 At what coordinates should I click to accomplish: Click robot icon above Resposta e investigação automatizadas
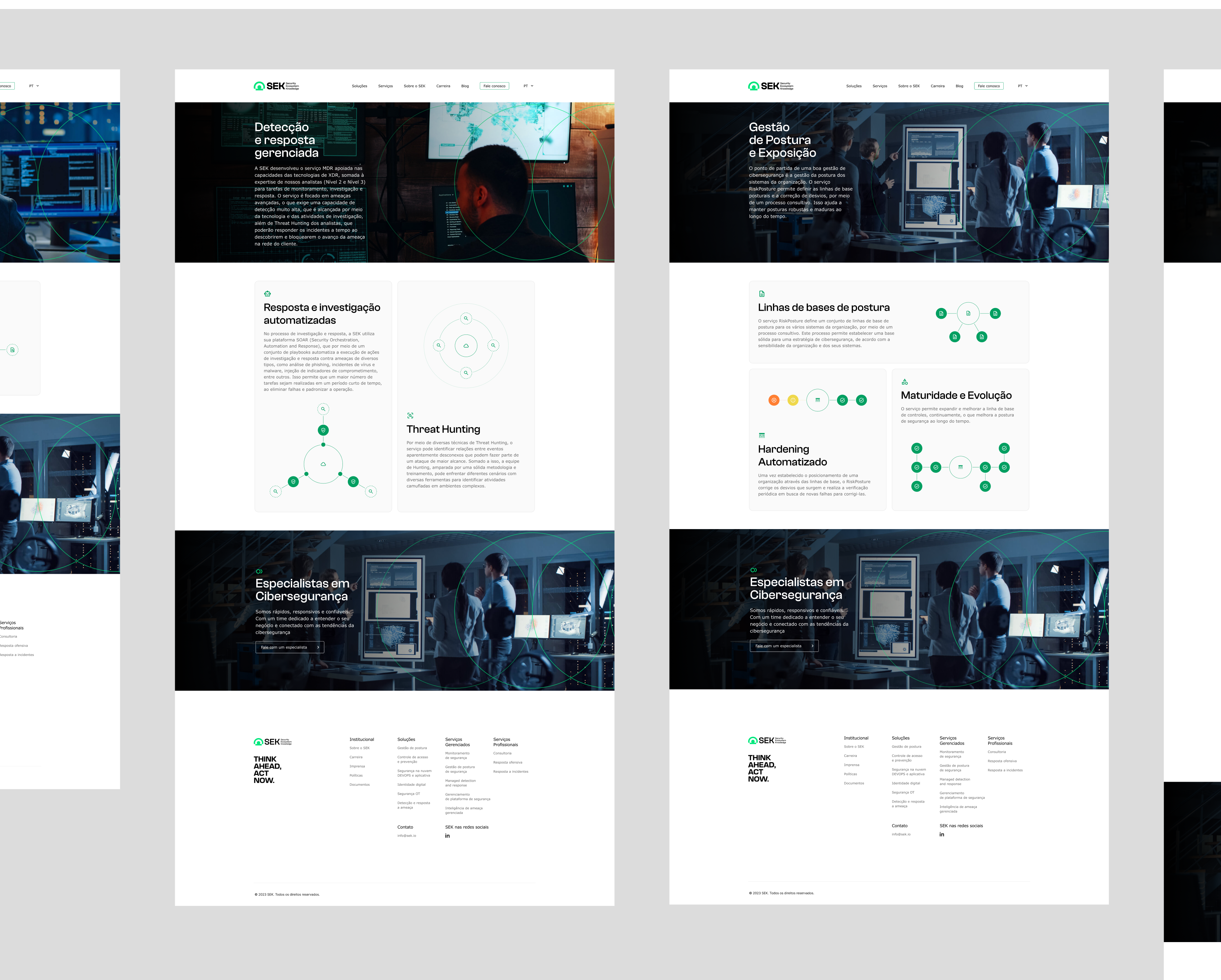pyautogui.click(x=267, y=294)
